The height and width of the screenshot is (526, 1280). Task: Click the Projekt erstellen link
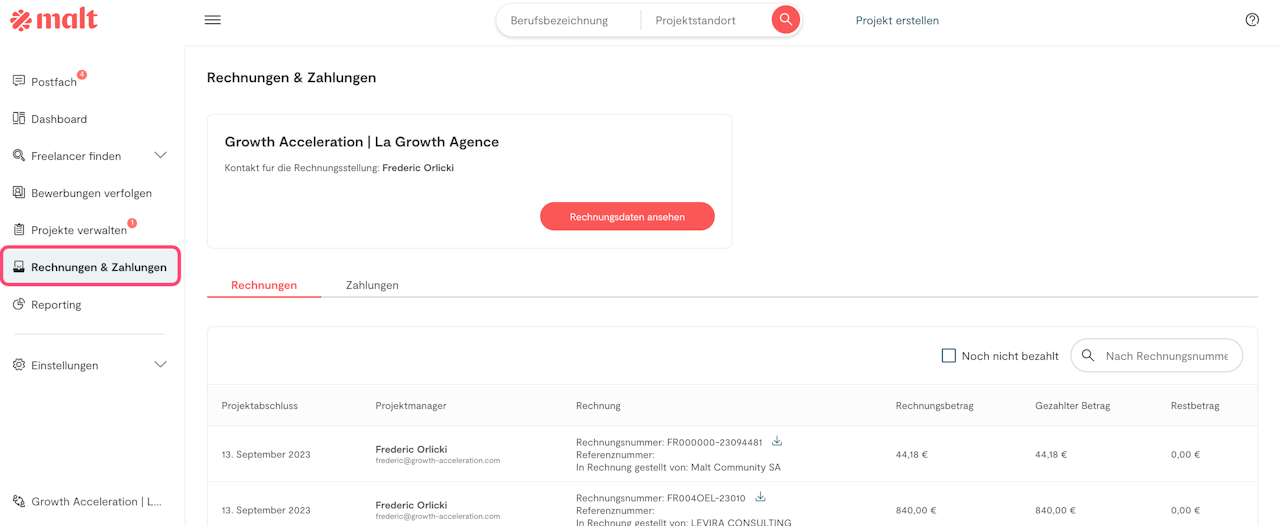pos(897,20)
